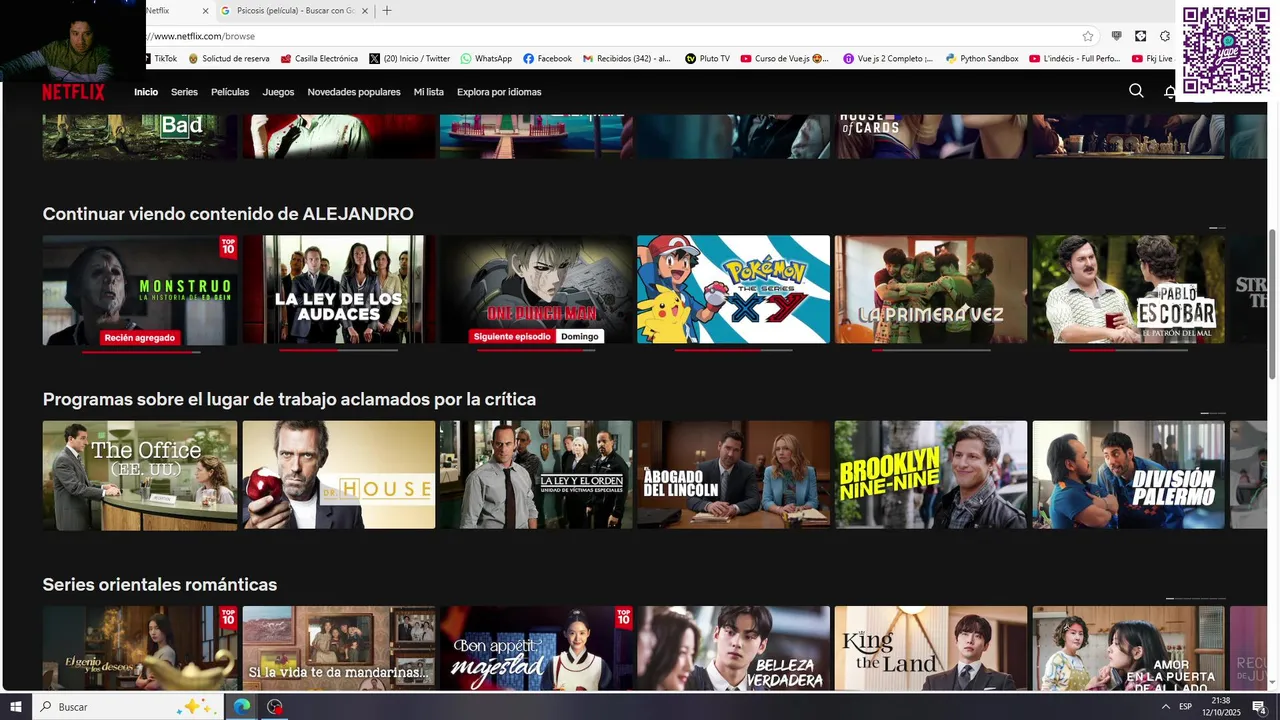Image resolution: width=1280 pixels, height=720 pixels.
Task: Open División Palermo thumbnail
Action: tap(1128, 475)
